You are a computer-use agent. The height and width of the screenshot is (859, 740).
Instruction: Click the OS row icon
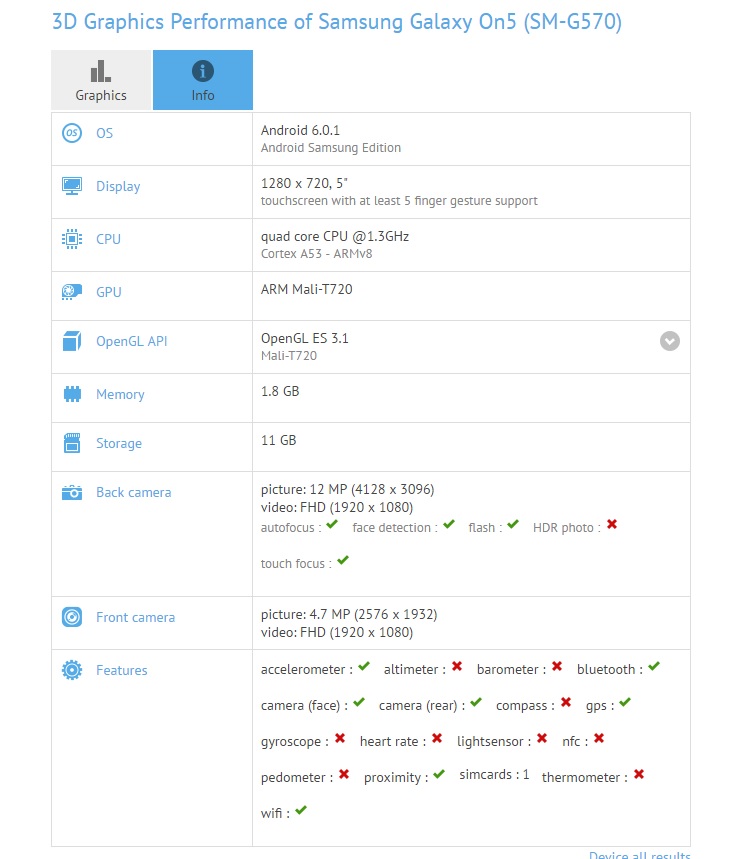[72, 133]
